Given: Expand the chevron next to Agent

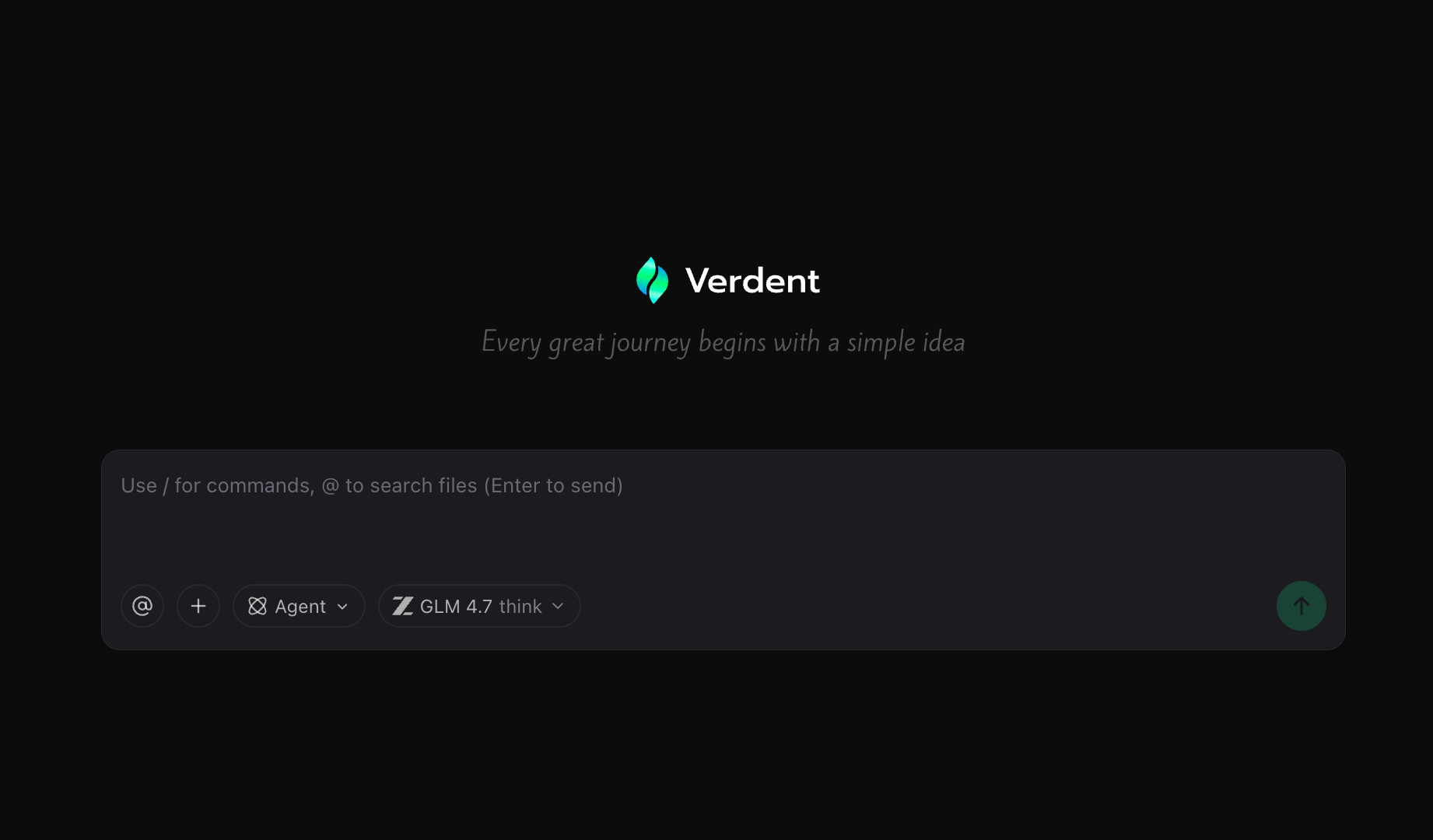Looking at the screenshot, I should click(342, 607).
